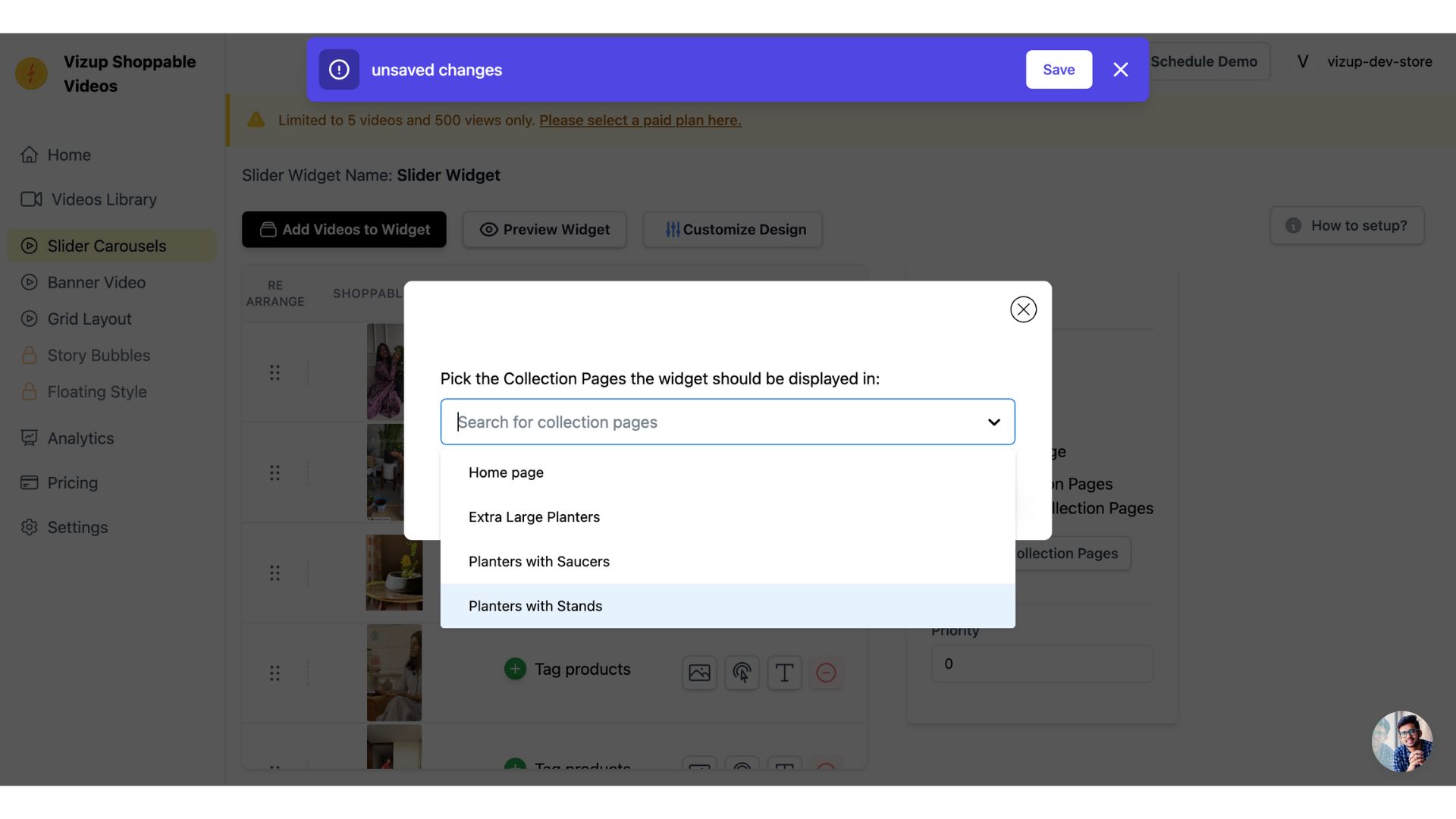Screen dimensions: 1456x819
Task: Select the text overlay icon for the video
Action: (784, 673)
